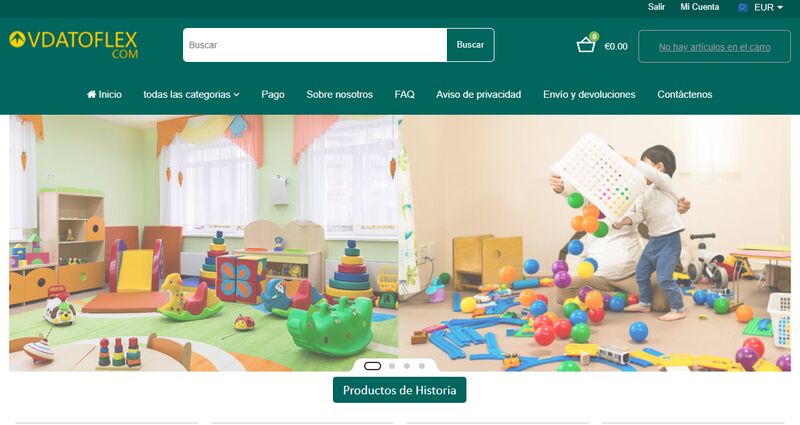Open the Pago menu item
The image size is (800, 425).
click(x=273, y=94)
